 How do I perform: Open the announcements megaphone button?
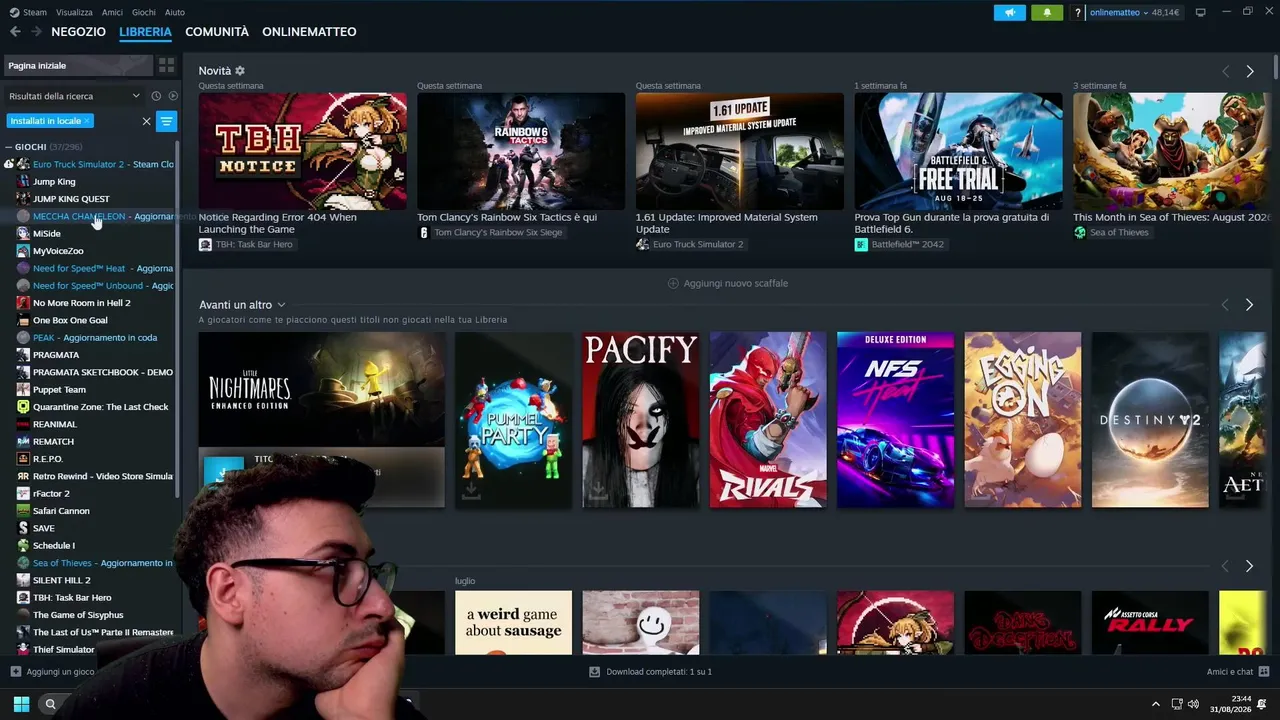click(x=1010, y=13)
